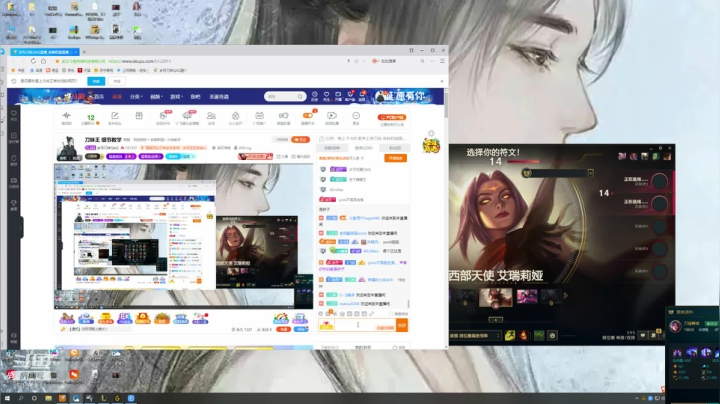The image size is (720, 404).
Task: Expand the up-arrow tab under skin carousel
Action: [x=495, y=320]
